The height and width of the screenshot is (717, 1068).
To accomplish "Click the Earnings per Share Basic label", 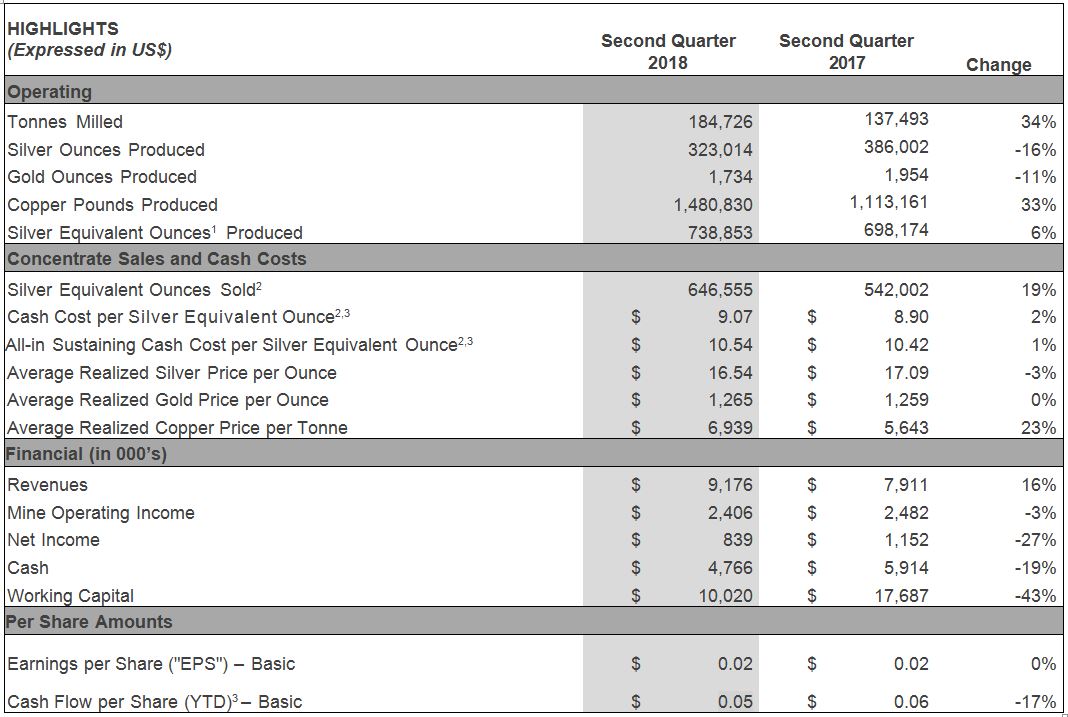I will pyautogui.click(x=151, y=664).
